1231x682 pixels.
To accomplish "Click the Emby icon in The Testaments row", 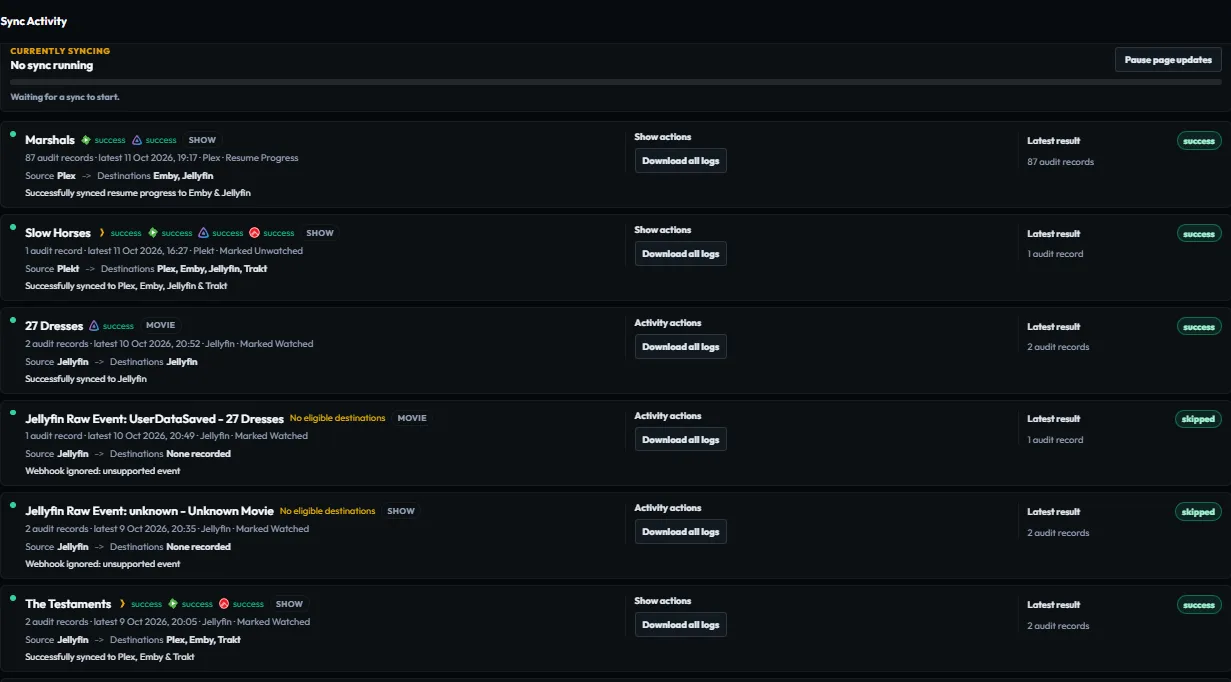I will tap(173, 604).
